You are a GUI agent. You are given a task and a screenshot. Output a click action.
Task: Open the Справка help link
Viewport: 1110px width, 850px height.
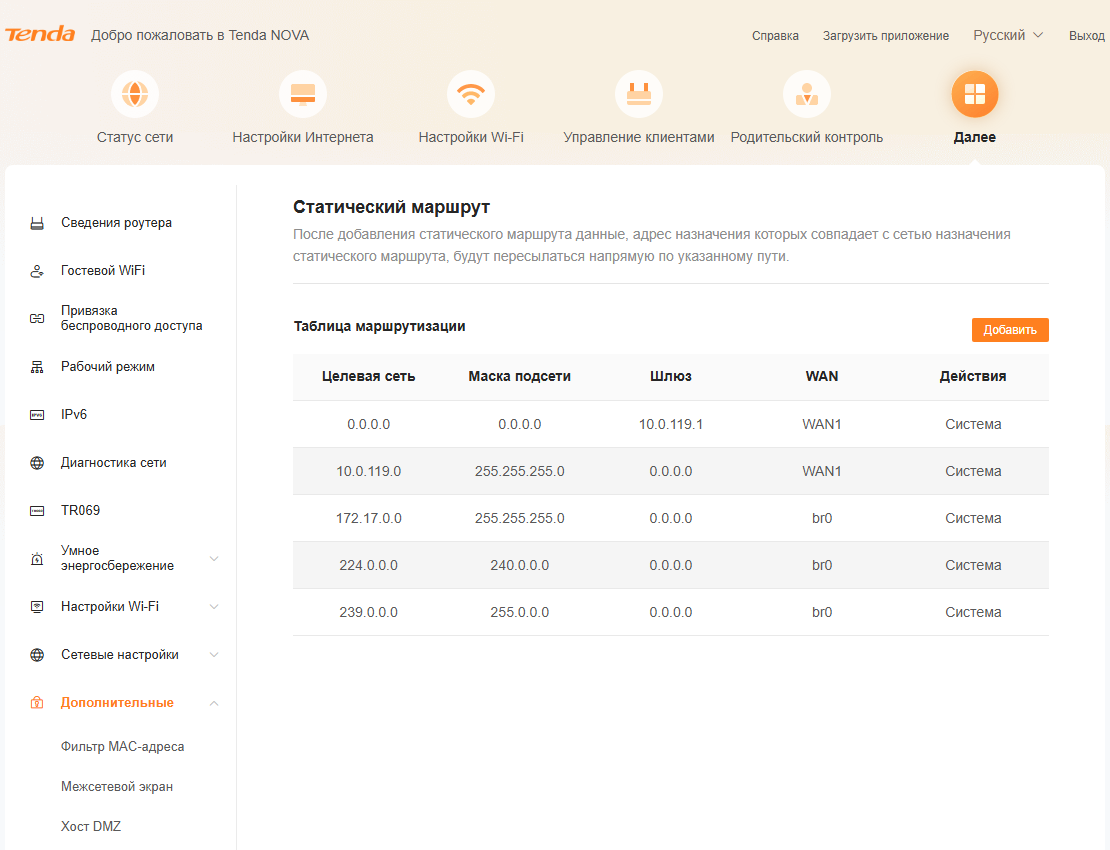tap(775, 35)
